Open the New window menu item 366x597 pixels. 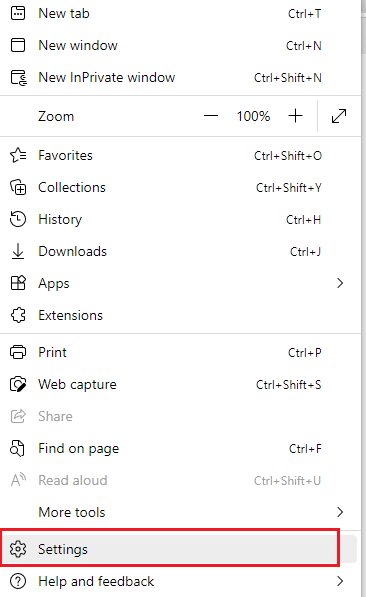point(180,45)
